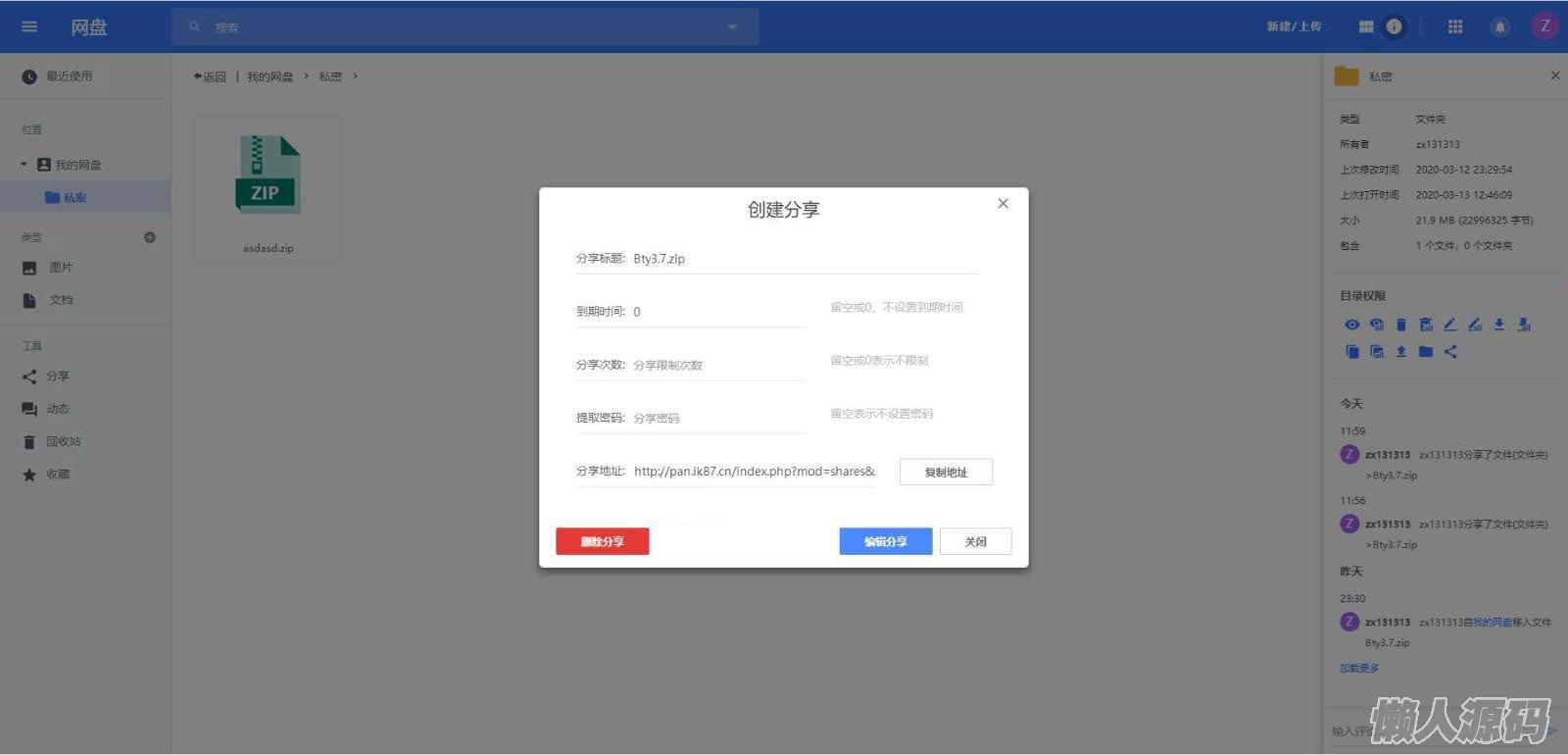Click the blue 编辑分享 button
This screenshot has width=1568, height=755.
tap(885, 541)
